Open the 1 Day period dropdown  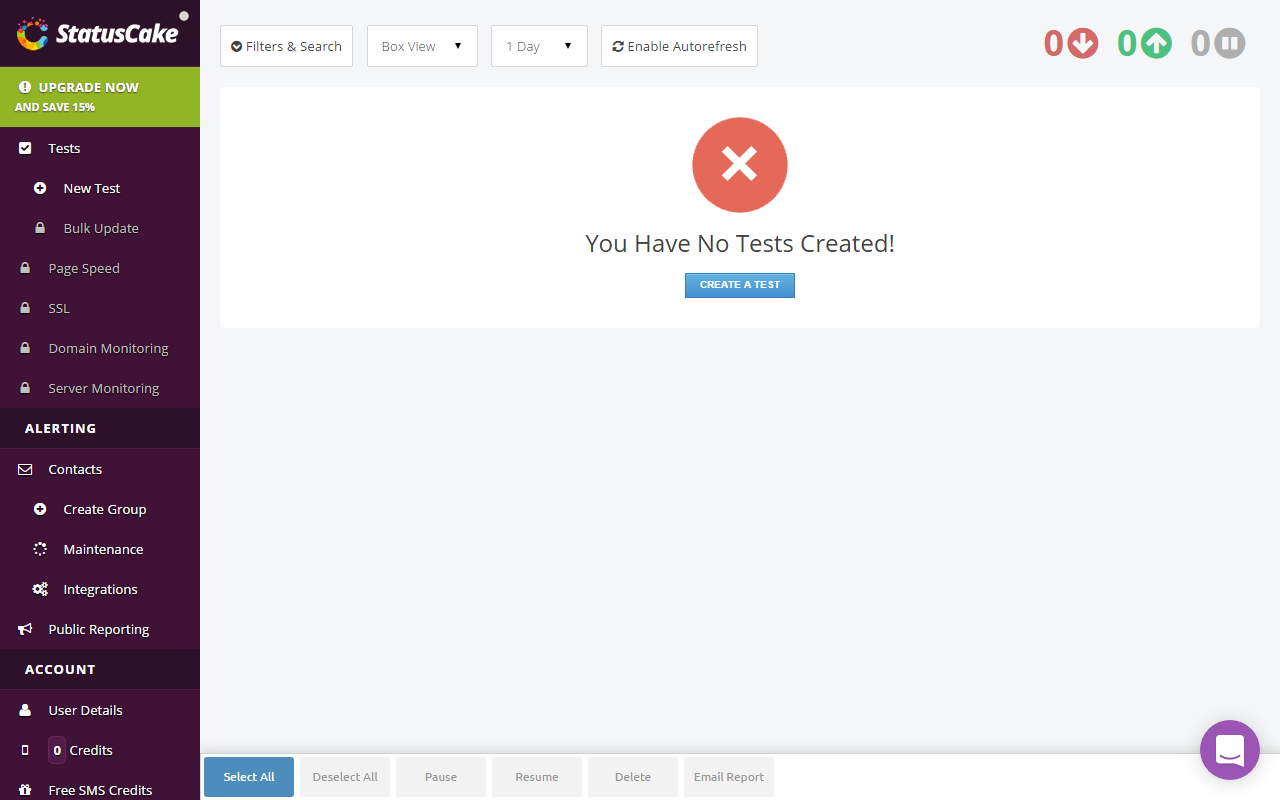(x=539, y=46)
